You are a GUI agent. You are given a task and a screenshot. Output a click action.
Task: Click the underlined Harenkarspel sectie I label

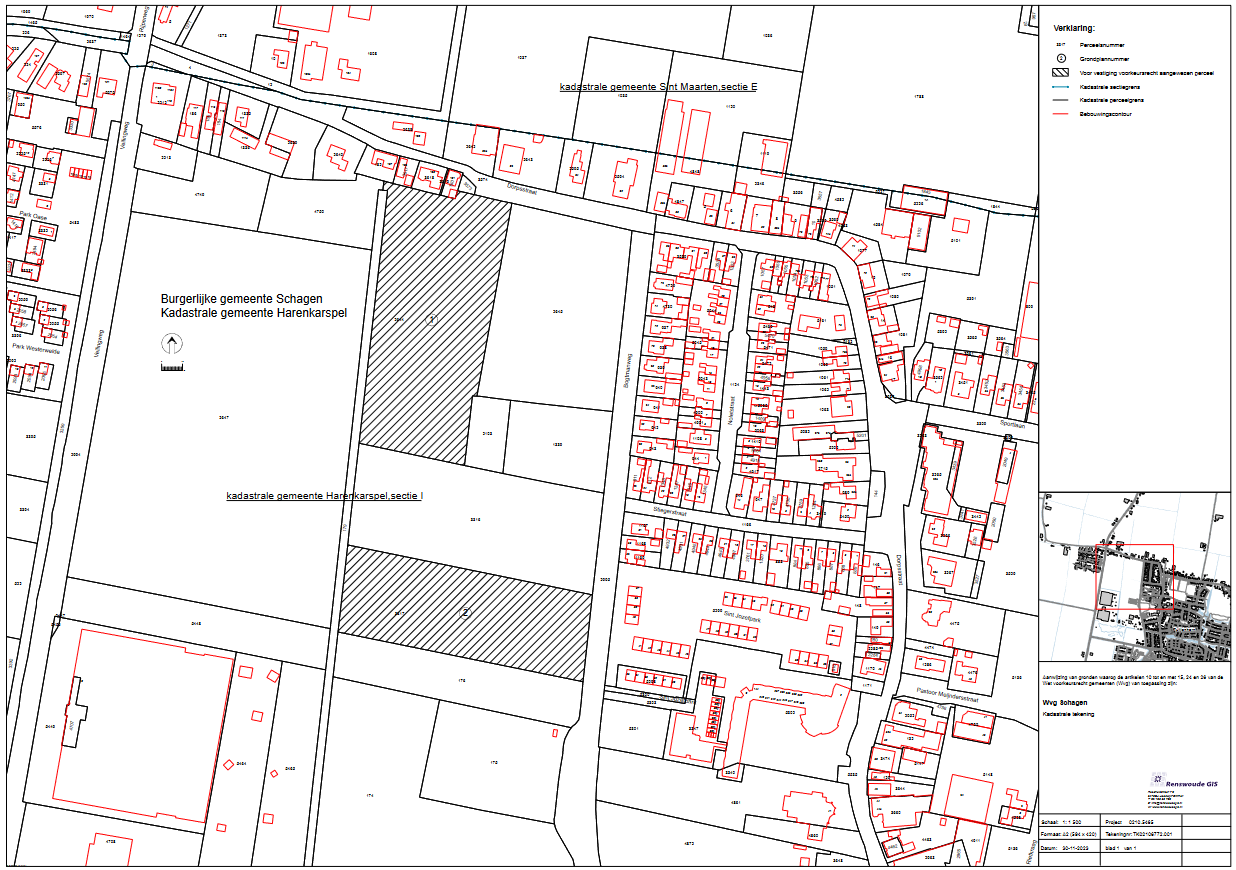[325, 496]
